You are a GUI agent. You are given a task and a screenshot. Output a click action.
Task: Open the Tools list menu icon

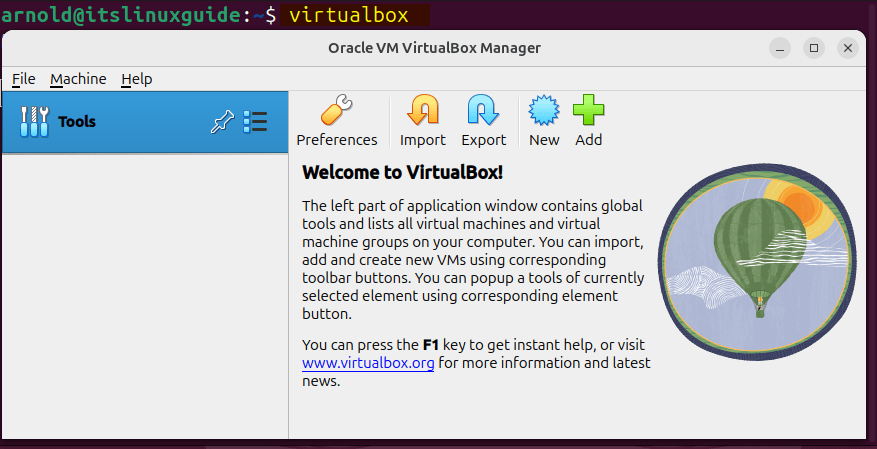(x=255, y=122)
